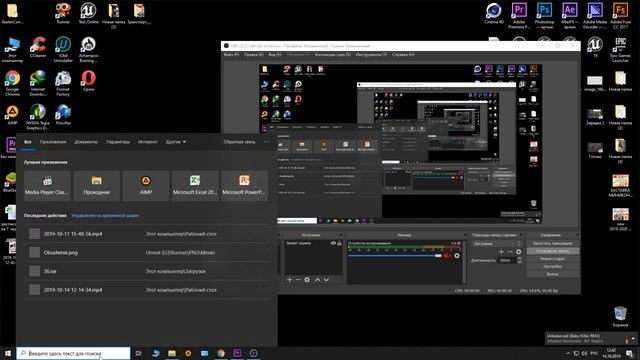Open Adobe Media Encoder desktop icon
The width and height of the screenshot is (640, 360).
(x=595, y=16)
